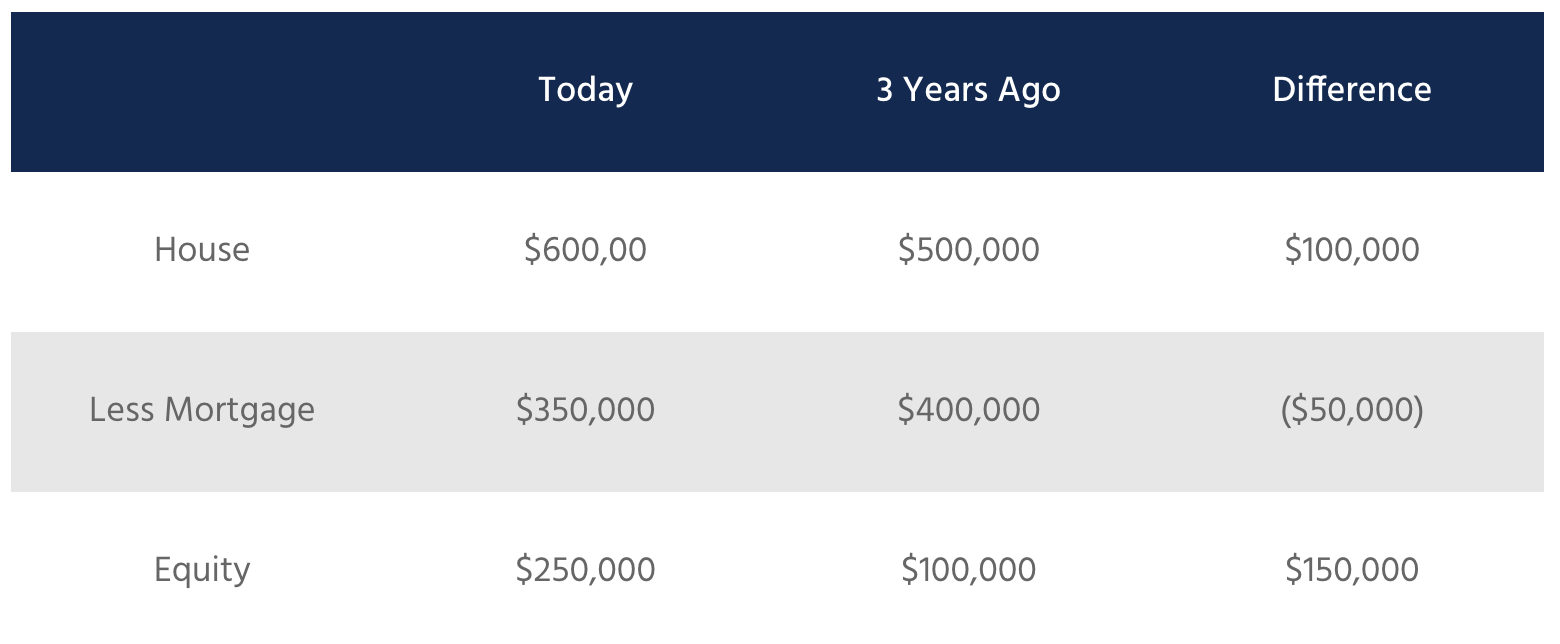Click the $250,000 equity today cell
Viewport: 1560px width, 644px height.
(x=585, y=570)
